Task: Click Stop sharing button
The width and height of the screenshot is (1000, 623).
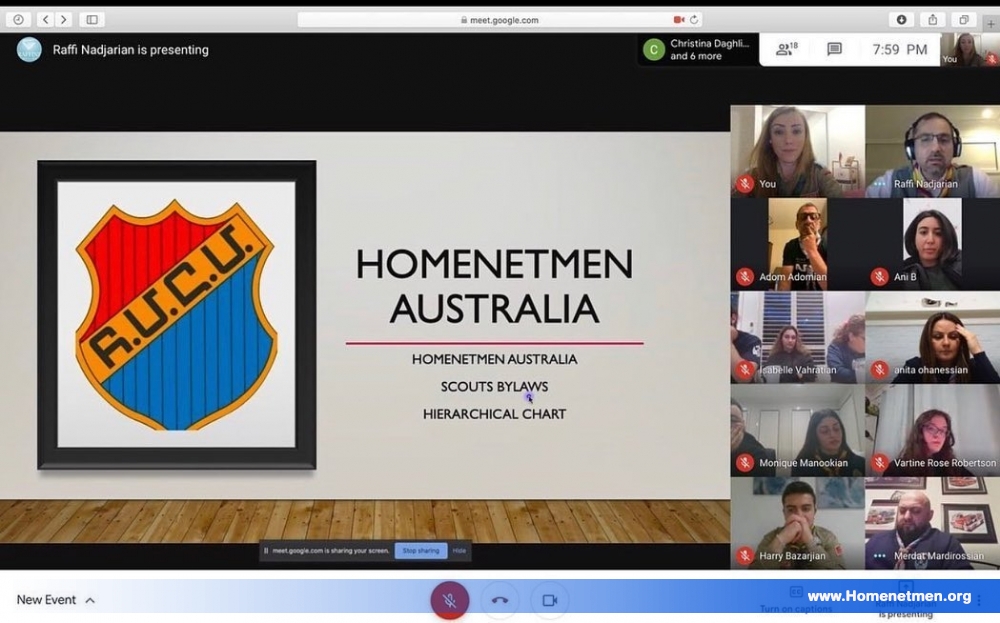Action: (x=421, y=550)
